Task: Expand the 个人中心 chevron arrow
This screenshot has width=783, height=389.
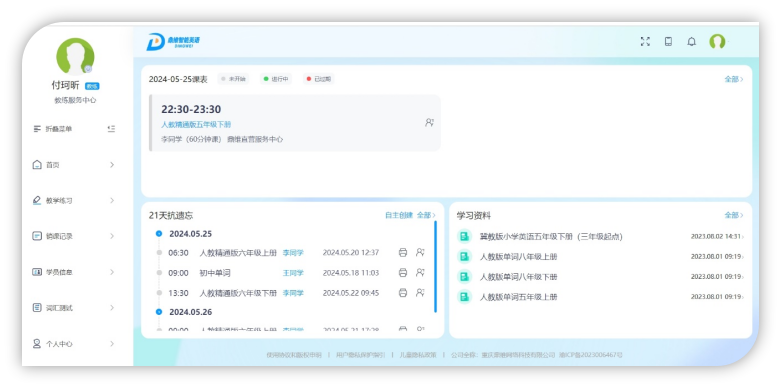Action: point(112,344)
